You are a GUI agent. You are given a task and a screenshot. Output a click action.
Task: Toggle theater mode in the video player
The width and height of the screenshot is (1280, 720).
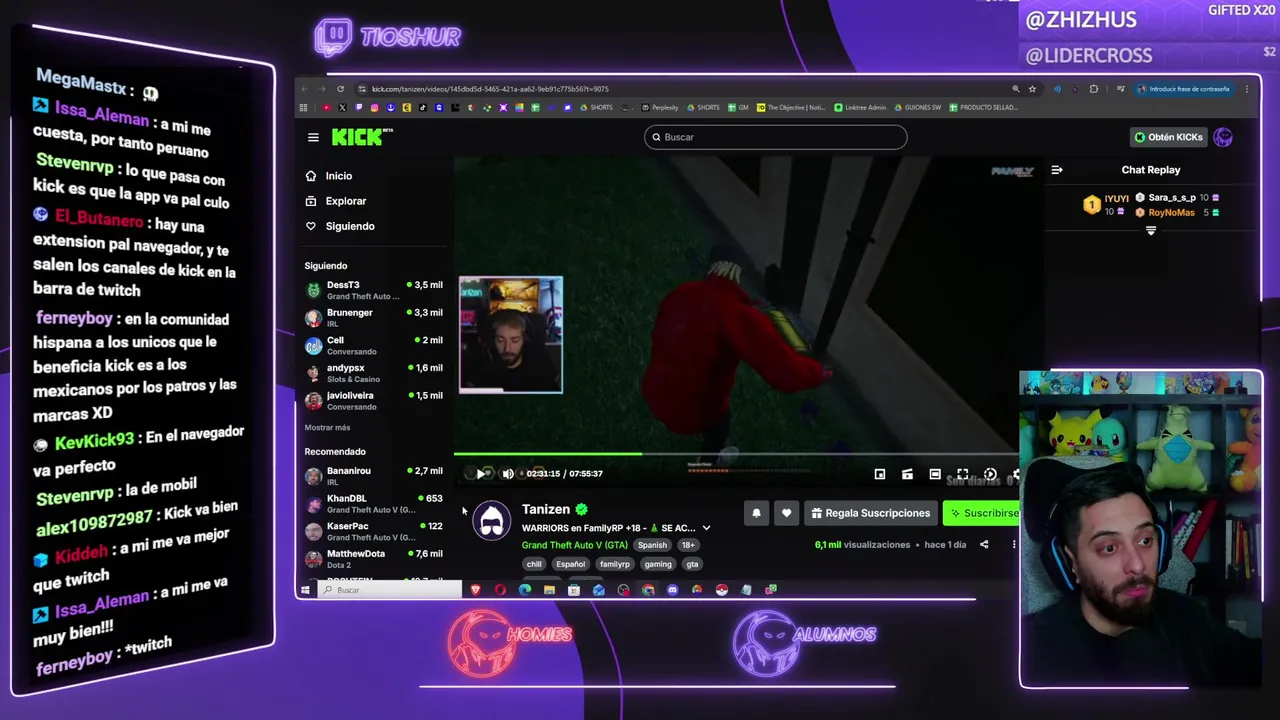pos(935,474)
